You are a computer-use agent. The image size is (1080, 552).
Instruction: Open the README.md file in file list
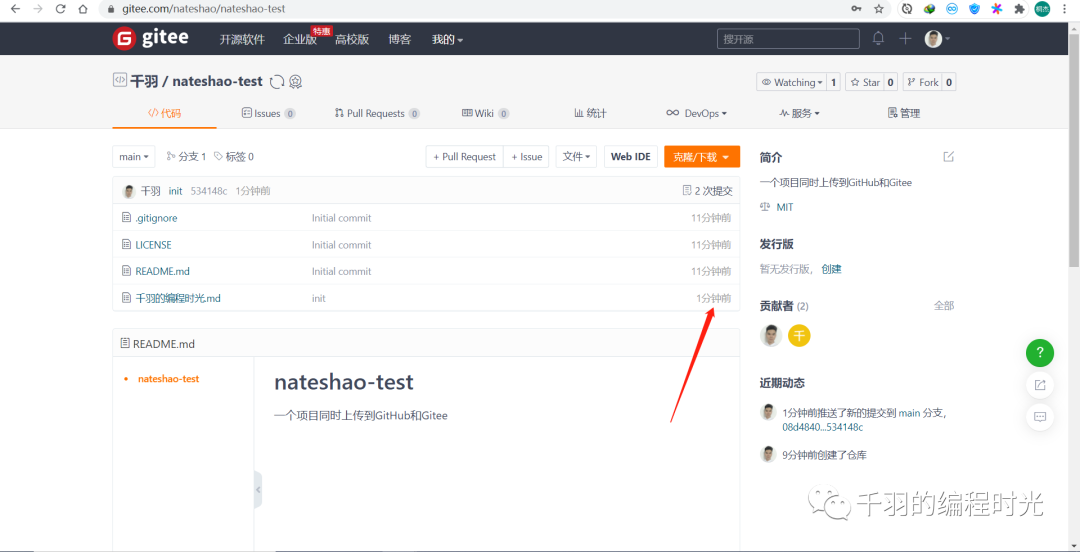pos(163,272)
